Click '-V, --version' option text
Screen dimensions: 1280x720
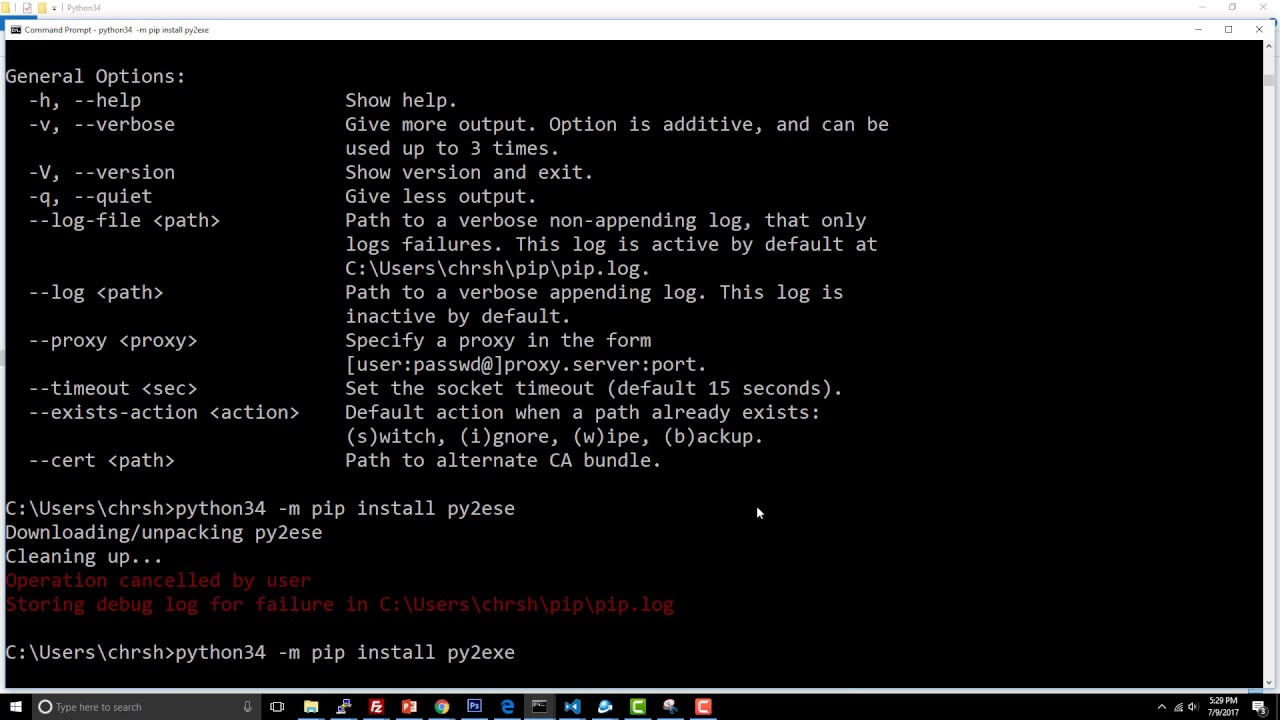101,172
